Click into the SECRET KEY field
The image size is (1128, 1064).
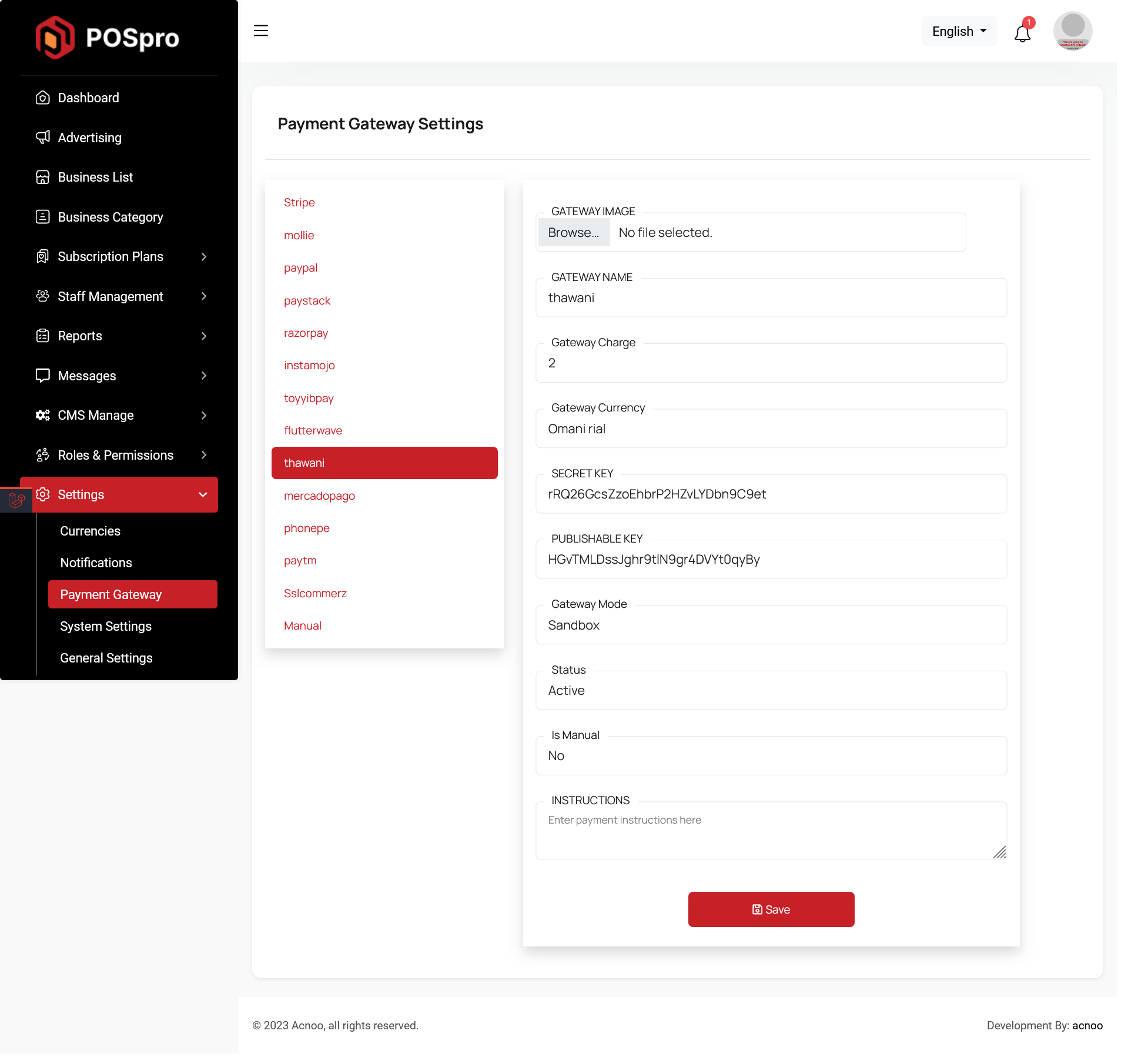(x=771, y=494)
